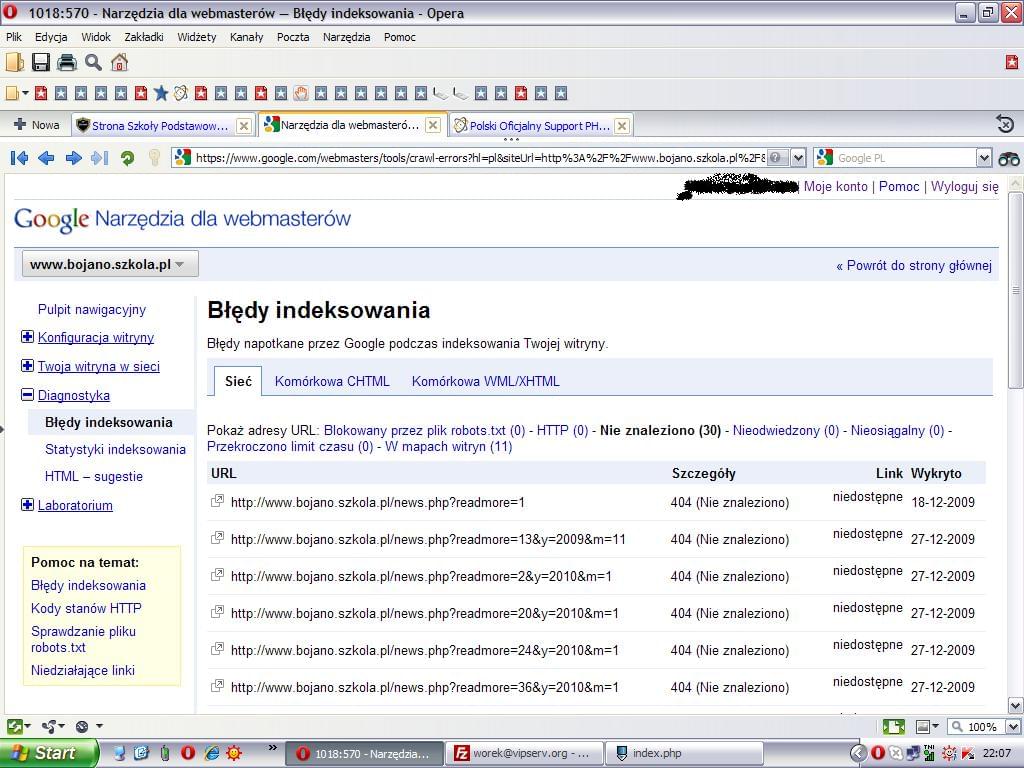The width and height of the screenshot is (1024, 768).
Task: Collapse the Diagnostyka section
Action: click(27, 394)
